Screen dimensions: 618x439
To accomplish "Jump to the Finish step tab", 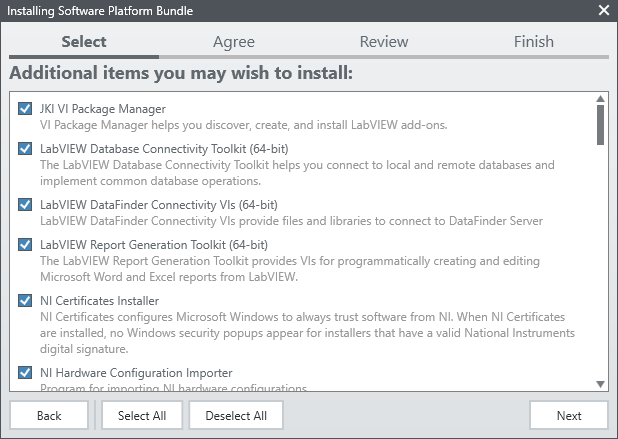I will click(534, 42).
